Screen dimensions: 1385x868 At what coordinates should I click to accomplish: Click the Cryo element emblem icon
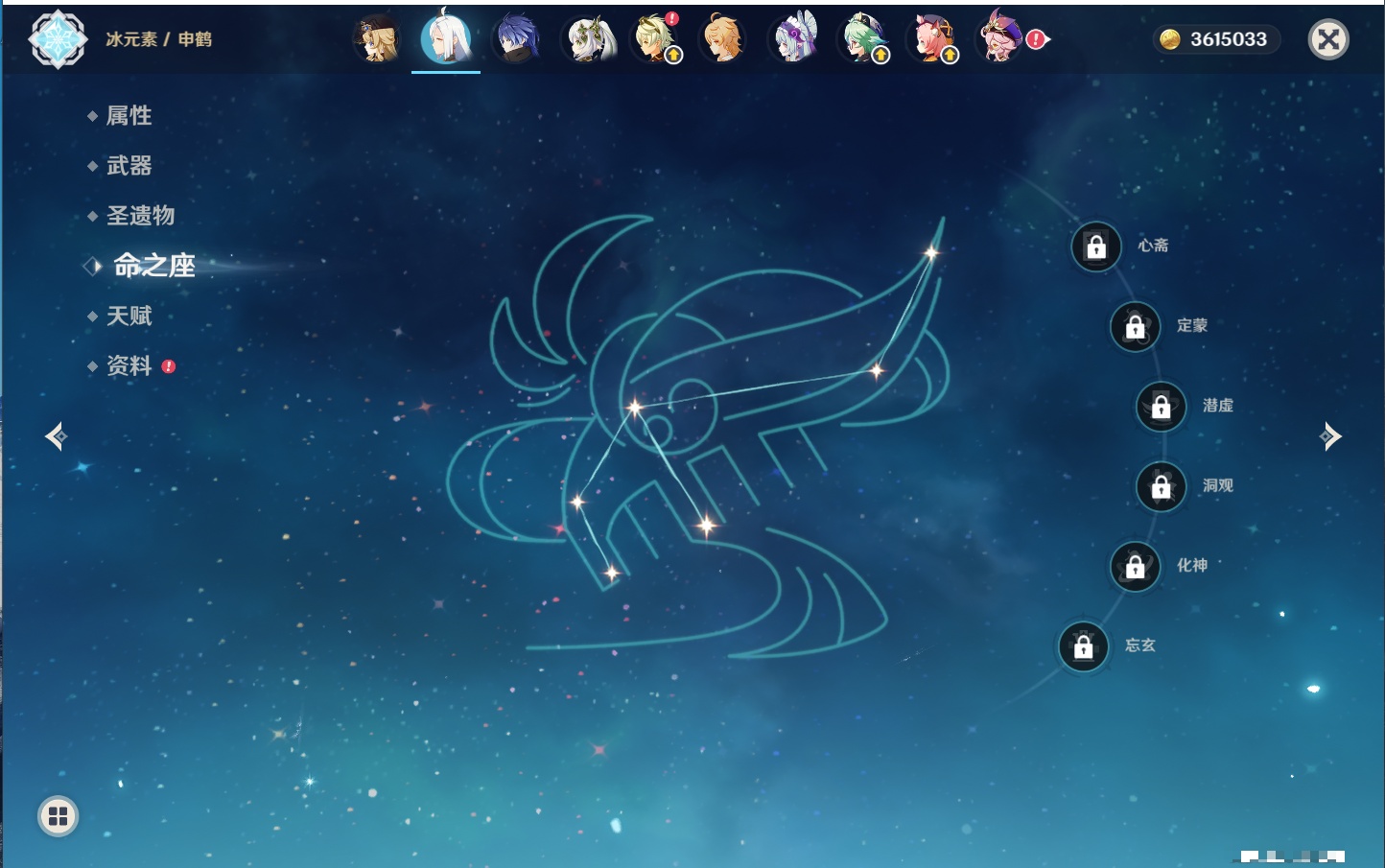58,39
